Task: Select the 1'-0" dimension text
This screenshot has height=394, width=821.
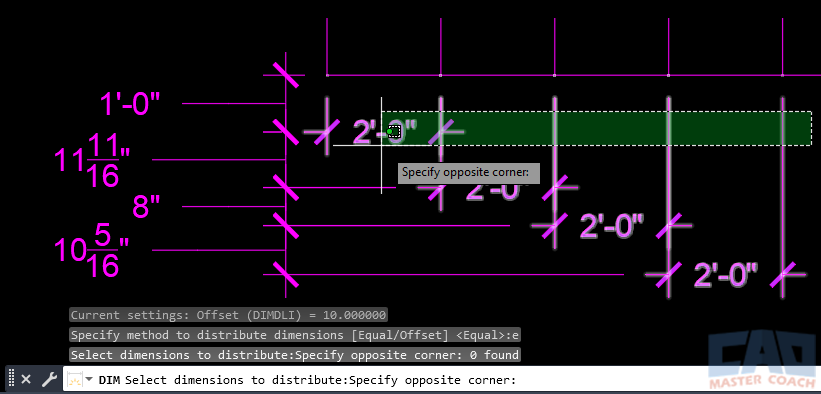Action: [x=129, y=104]
